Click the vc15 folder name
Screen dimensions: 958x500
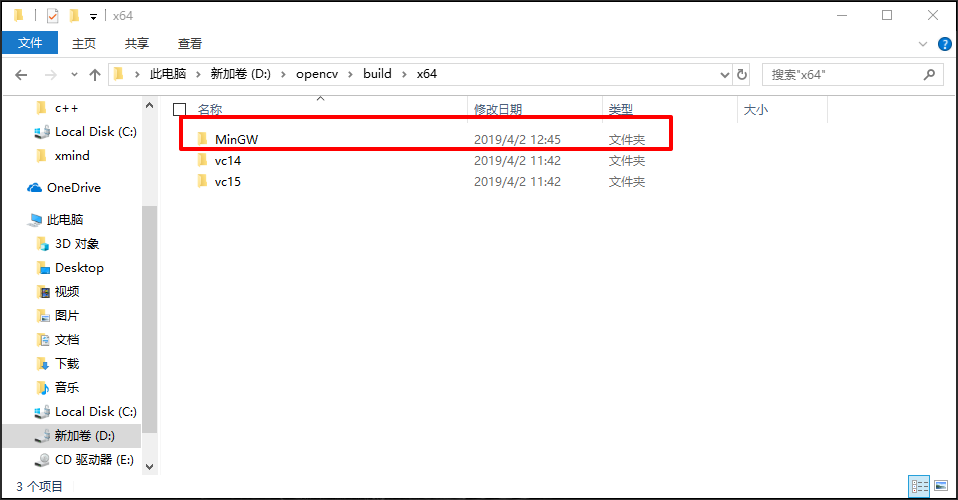click(228, 182)
